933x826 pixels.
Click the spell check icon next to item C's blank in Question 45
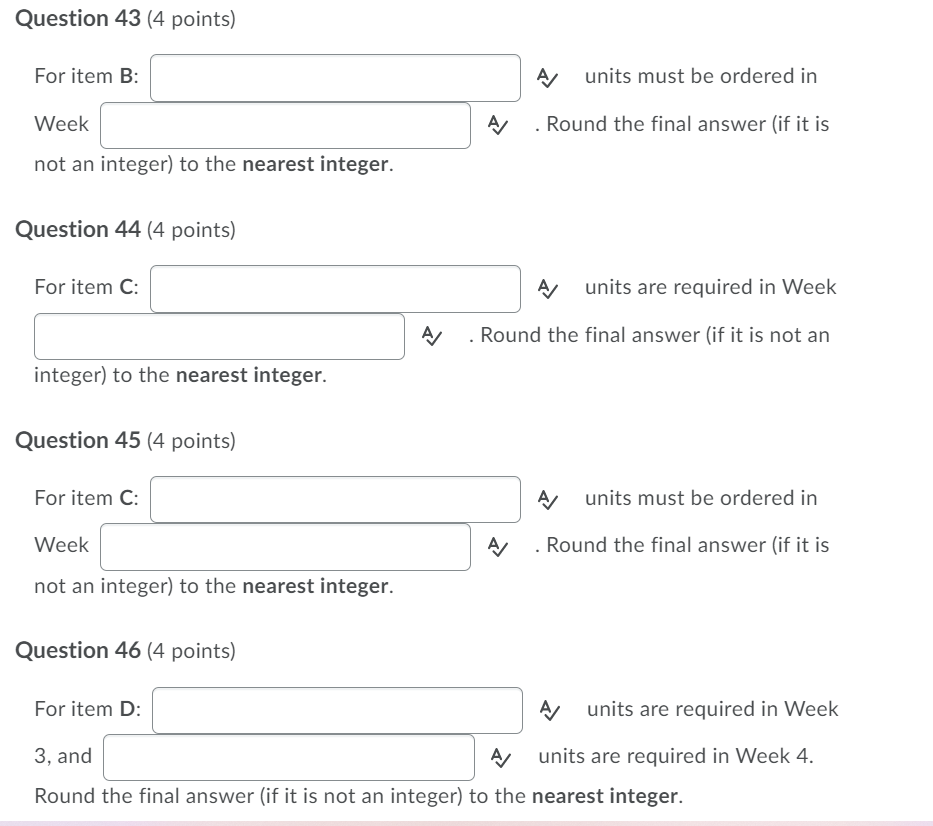click(x=546, y=497)
